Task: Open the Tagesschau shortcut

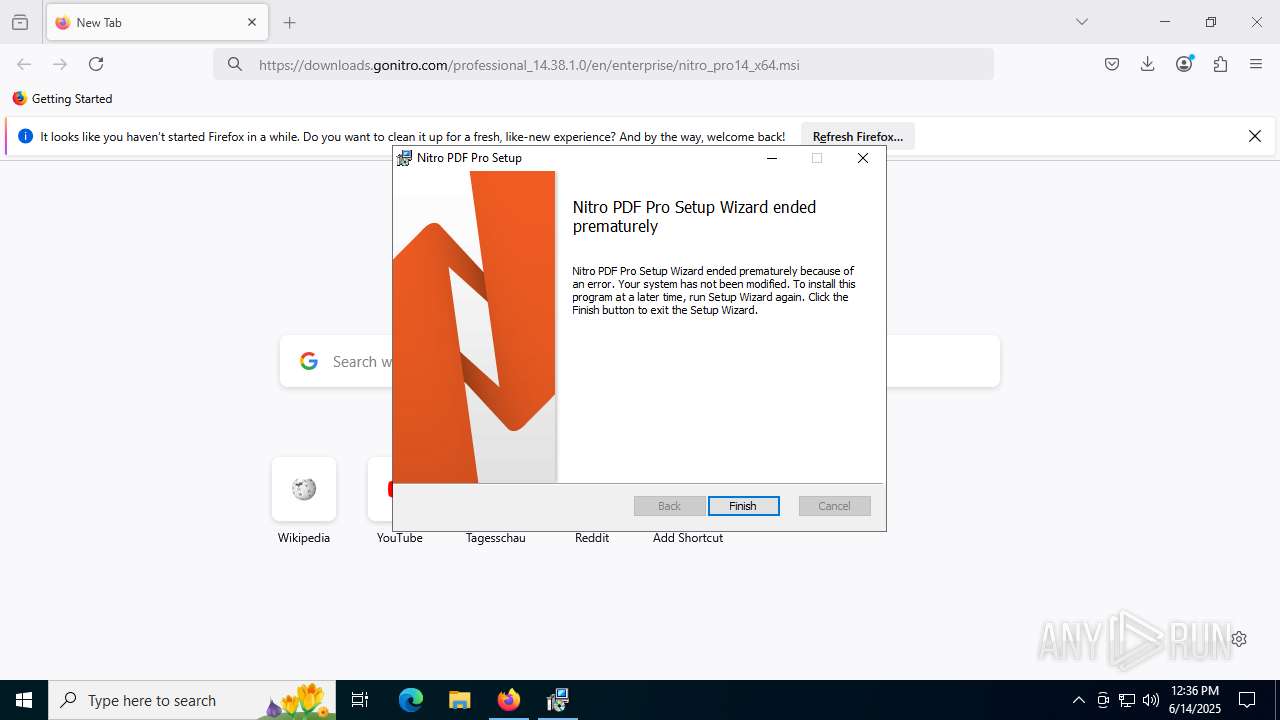Action: pyautogui.click(x=495, y=538)
